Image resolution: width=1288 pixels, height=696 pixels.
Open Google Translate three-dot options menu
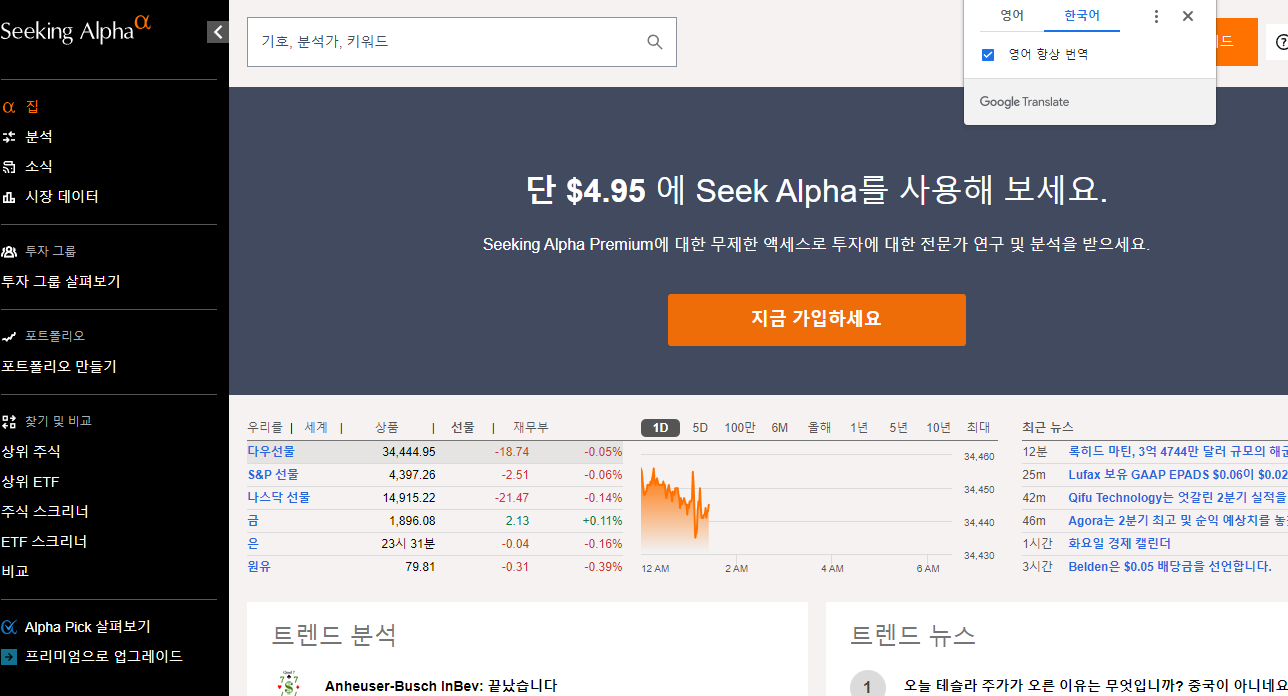[1155, 15]
